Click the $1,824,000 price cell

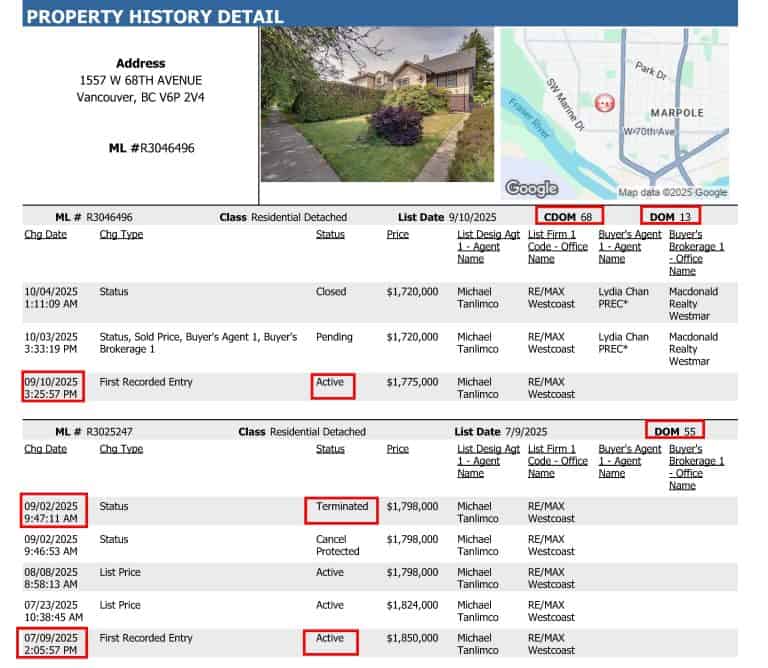click(x=412, y=605)
